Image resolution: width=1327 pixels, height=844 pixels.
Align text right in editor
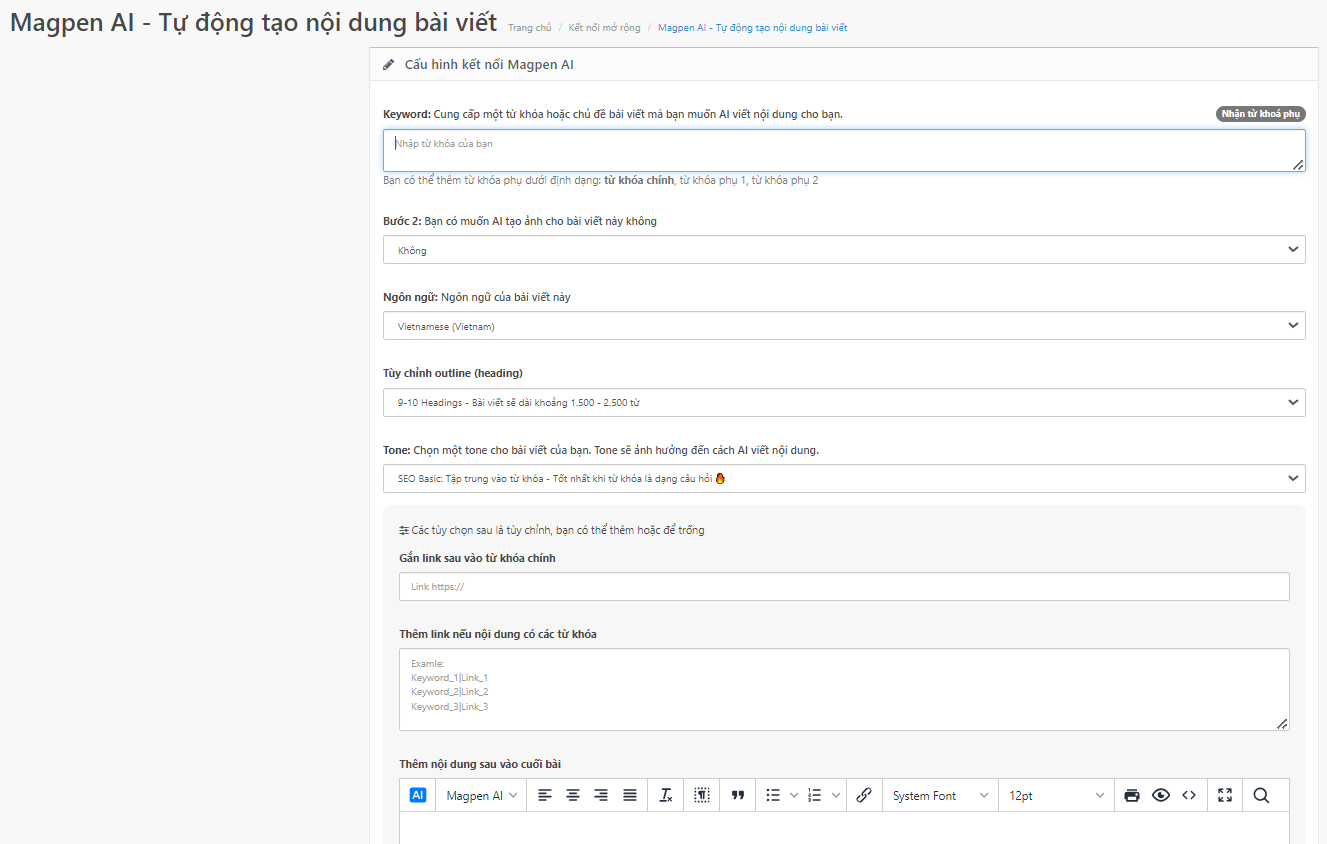coord(601,795)
